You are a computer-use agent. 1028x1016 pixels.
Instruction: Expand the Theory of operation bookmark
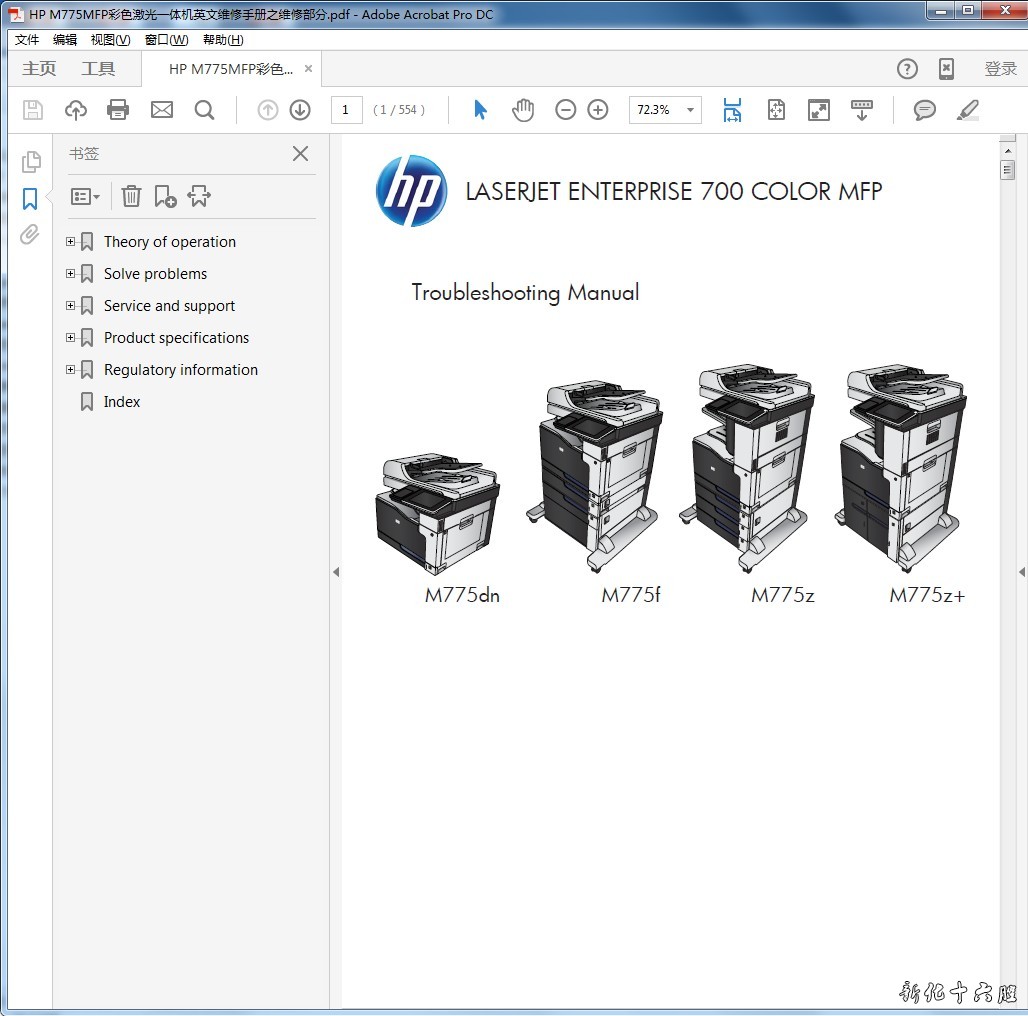coord(70,242)
